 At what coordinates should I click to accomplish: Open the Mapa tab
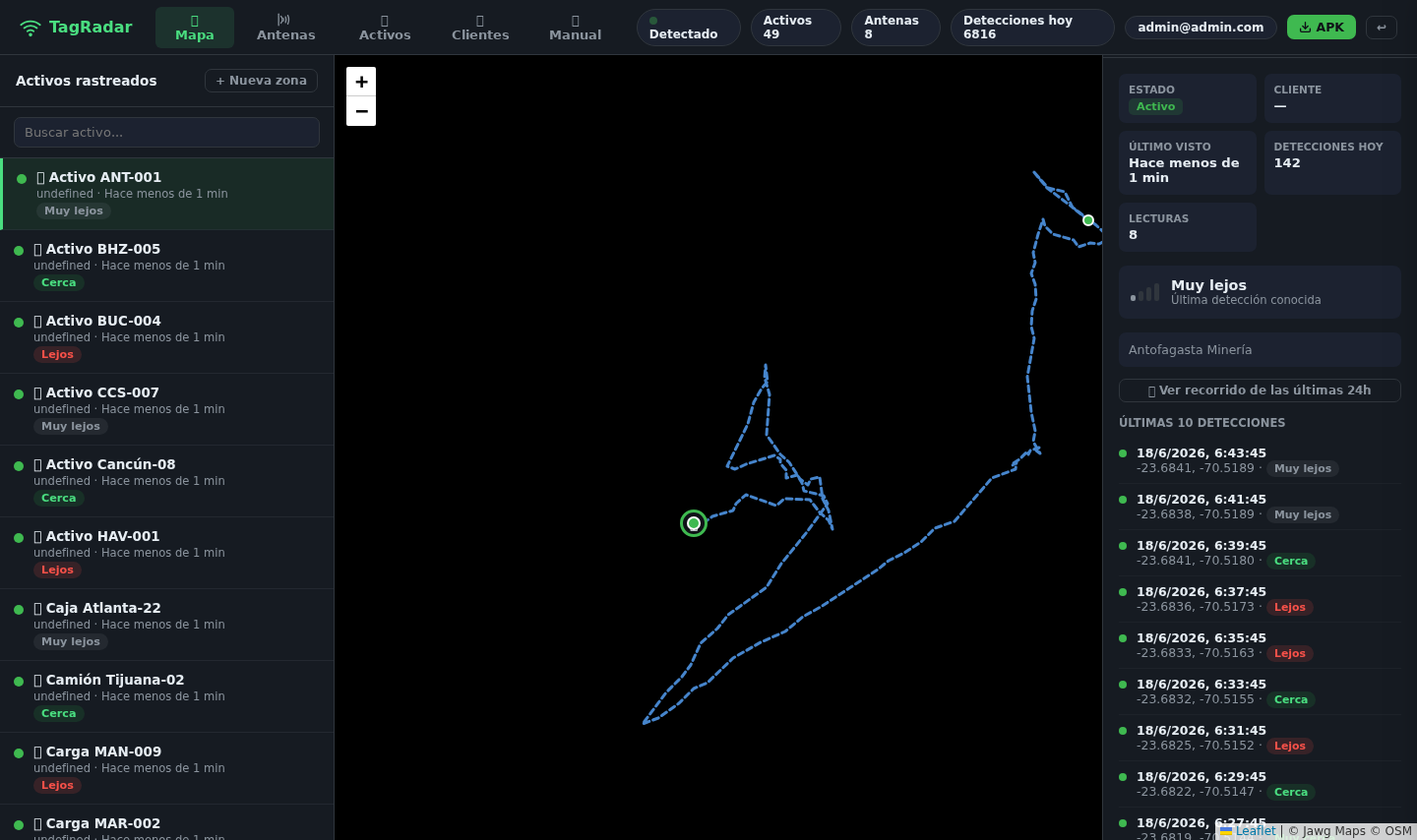pyautogui.click(x=195, y=28)
